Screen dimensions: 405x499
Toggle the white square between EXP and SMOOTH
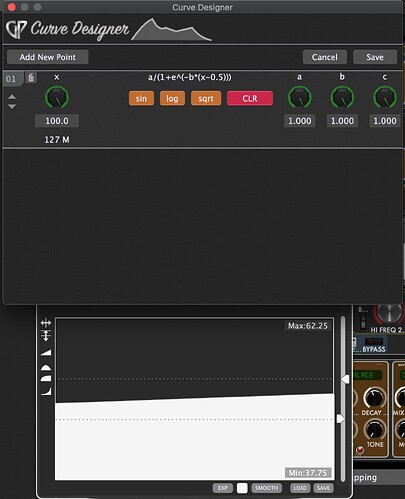(x=242, y=488)
